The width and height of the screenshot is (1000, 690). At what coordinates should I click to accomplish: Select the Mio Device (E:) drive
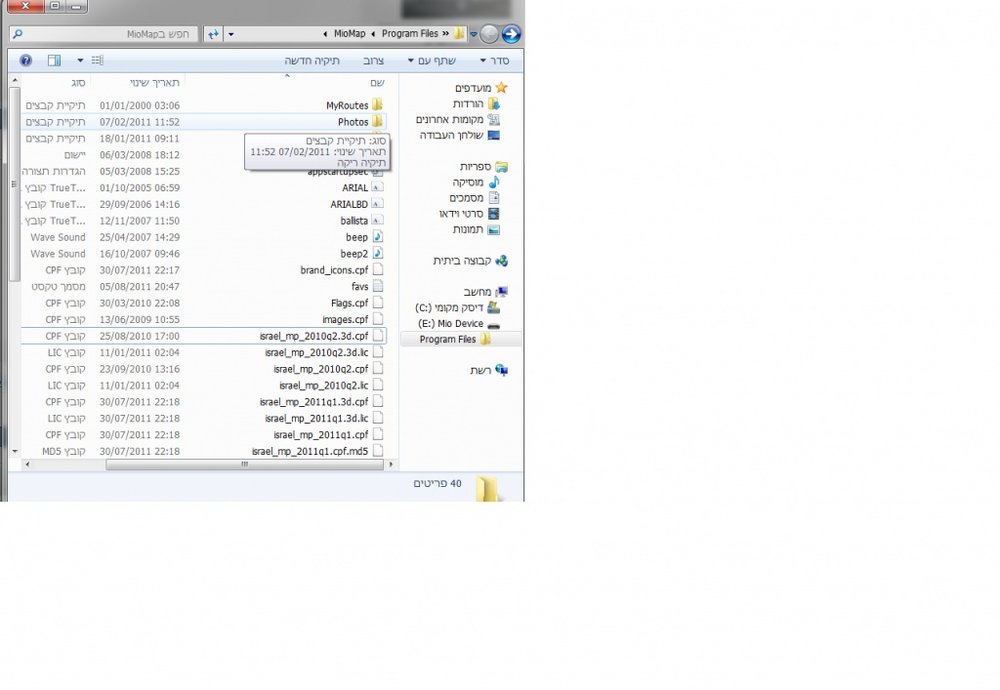[x=459, y=324]
